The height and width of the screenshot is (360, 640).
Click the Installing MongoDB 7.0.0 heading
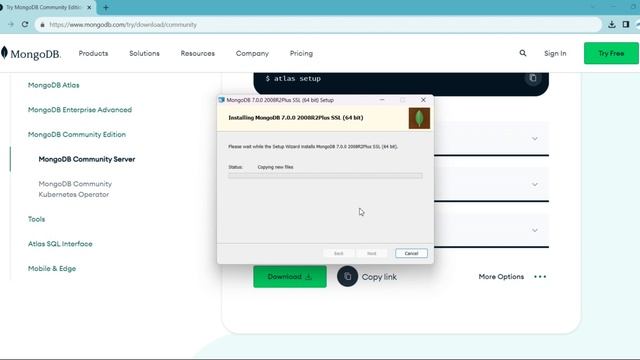click(x=296, y=118)
